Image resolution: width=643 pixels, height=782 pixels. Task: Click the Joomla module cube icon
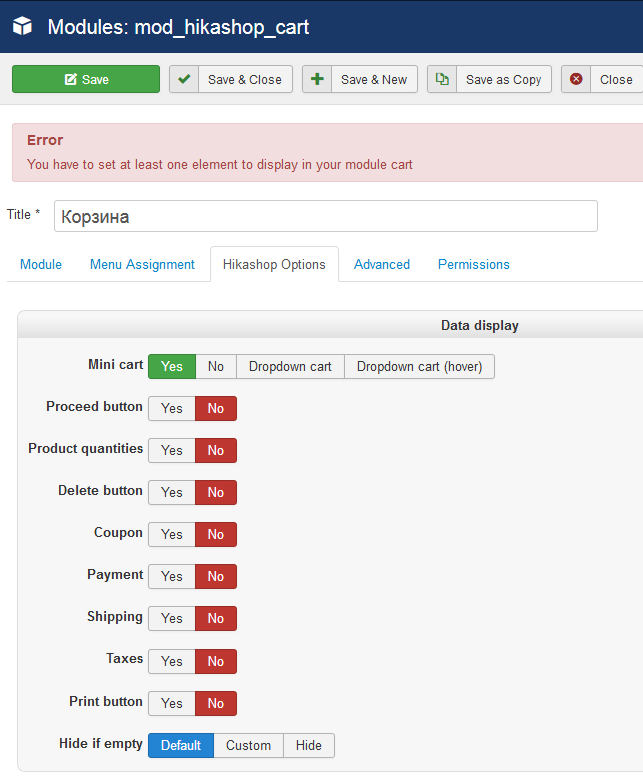(22, 27)
